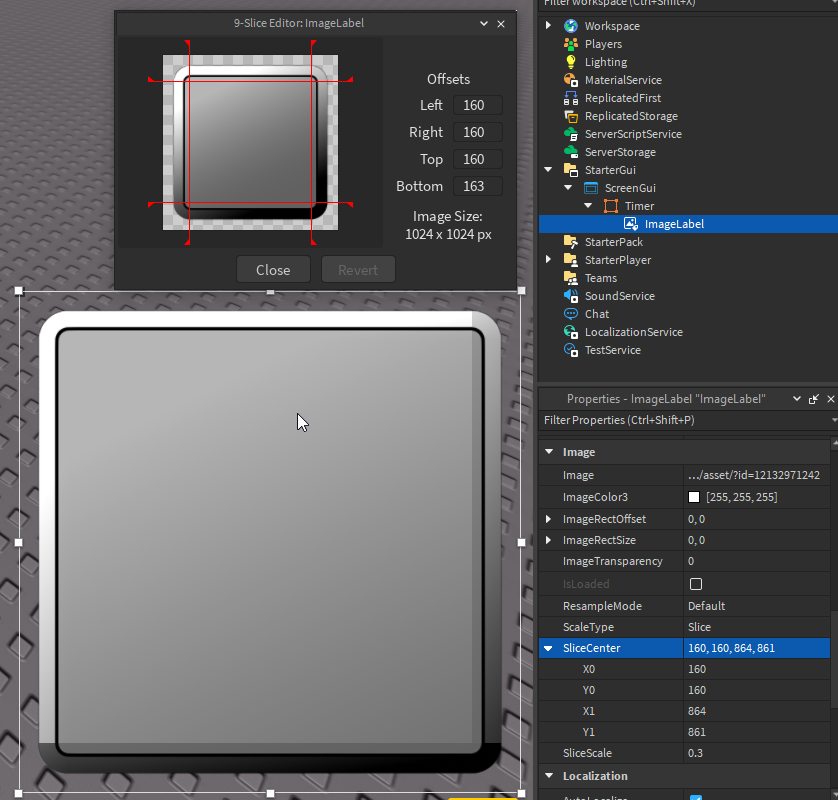
Task: Click the StarterGui folder icon
Action: (x=571, y=170)
